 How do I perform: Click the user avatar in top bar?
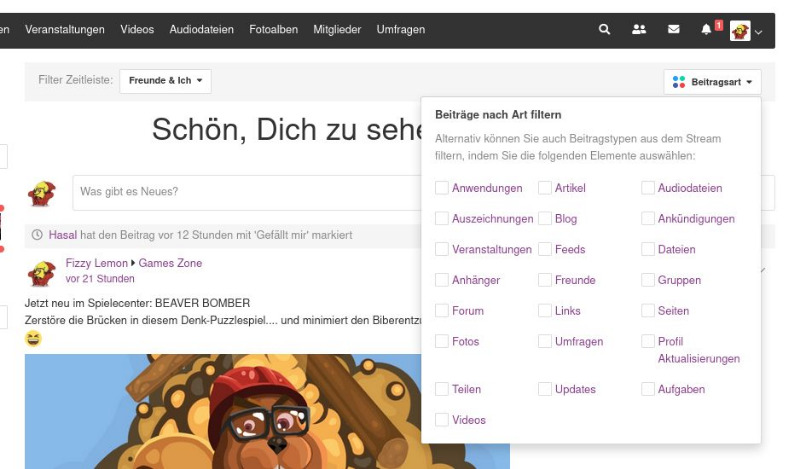[740, 31]
